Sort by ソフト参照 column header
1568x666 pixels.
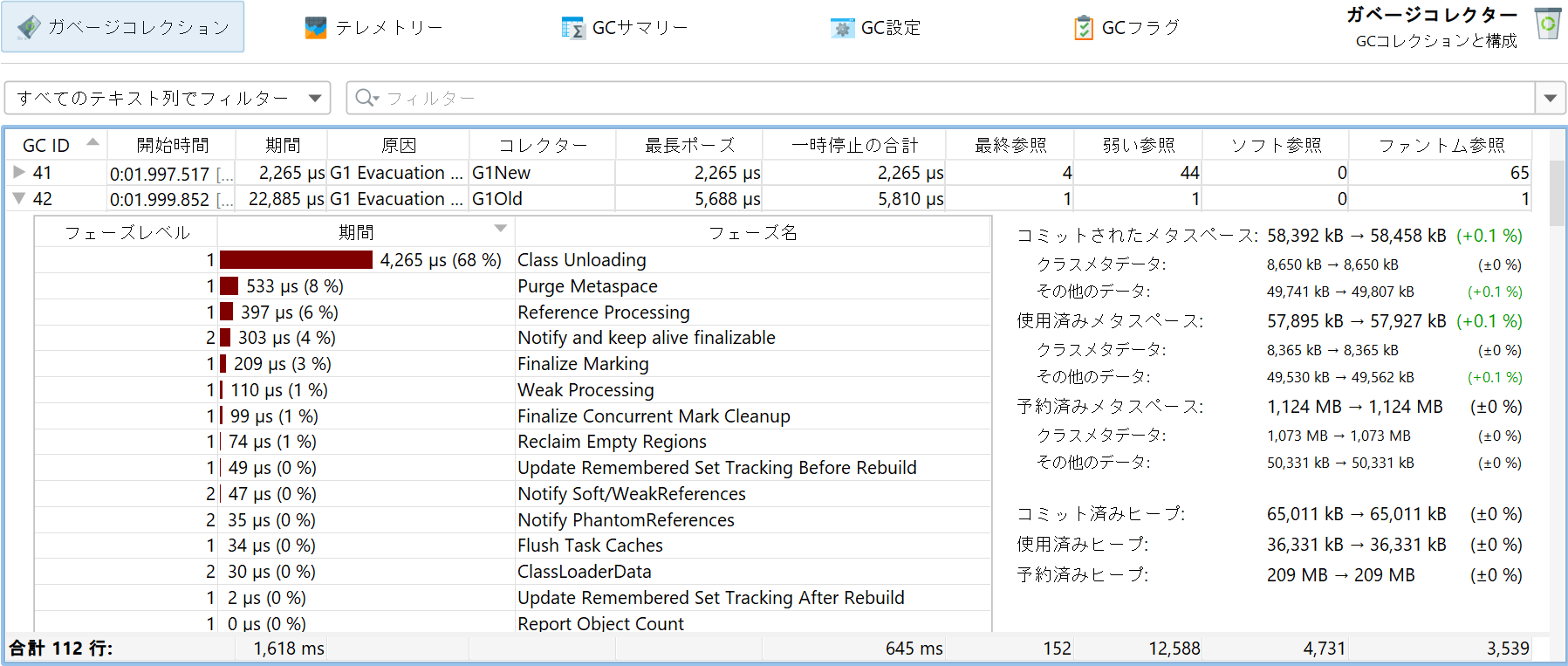click(1276, 145)
